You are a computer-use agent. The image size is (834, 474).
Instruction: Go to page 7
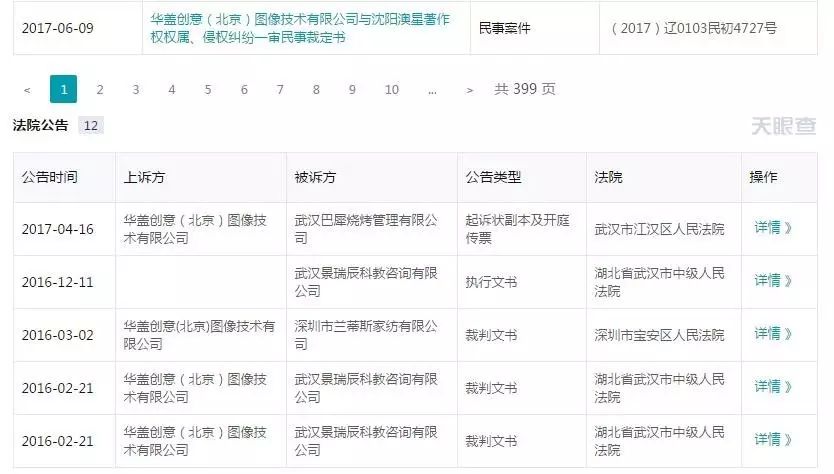[280, 89]
